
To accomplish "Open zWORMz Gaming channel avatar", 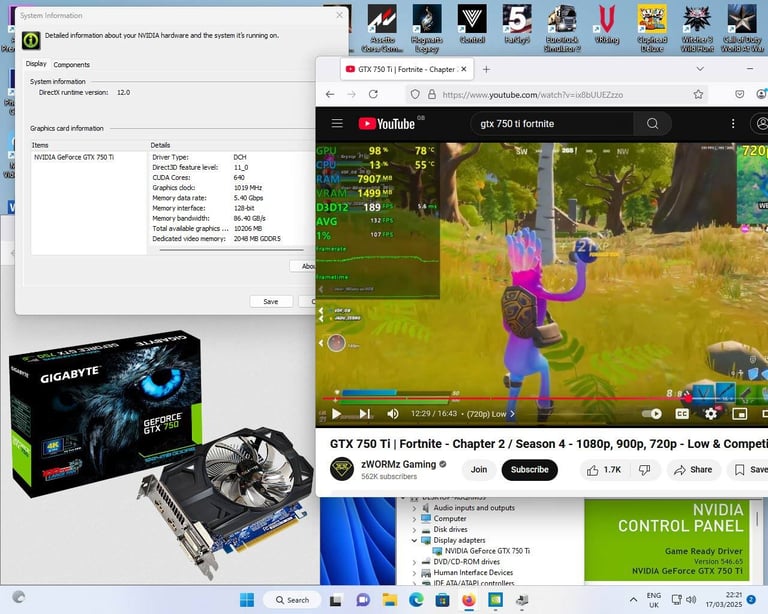I will [x=342, y=469].
